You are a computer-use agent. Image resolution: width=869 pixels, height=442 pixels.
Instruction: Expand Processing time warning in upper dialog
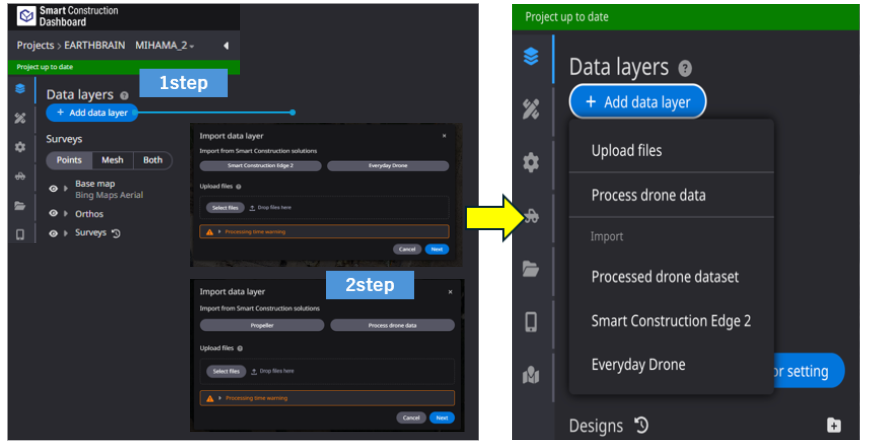click(x=221, y=232)
